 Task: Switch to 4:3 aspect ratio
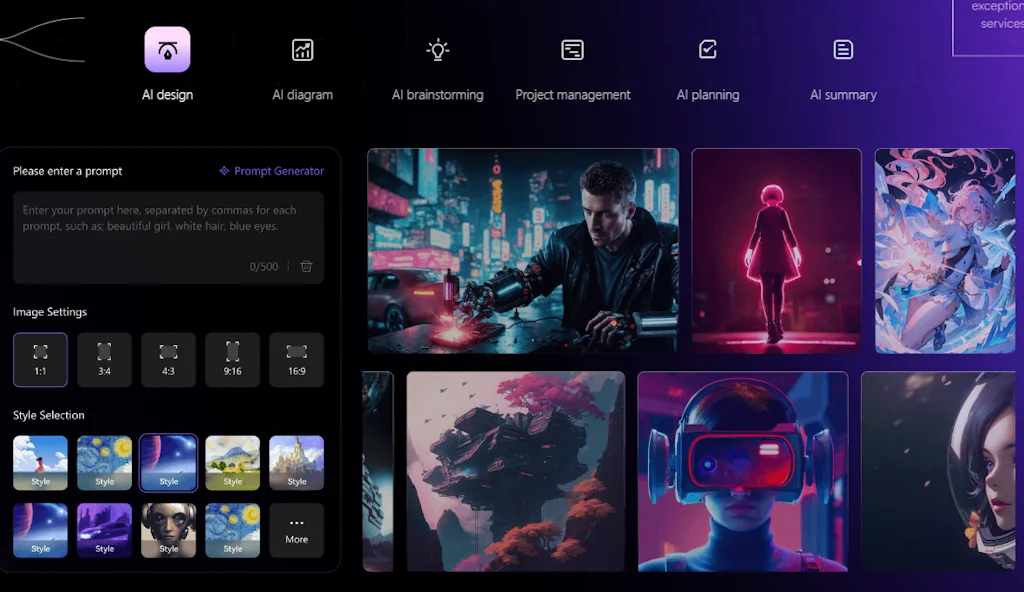[x=168, y=360]
